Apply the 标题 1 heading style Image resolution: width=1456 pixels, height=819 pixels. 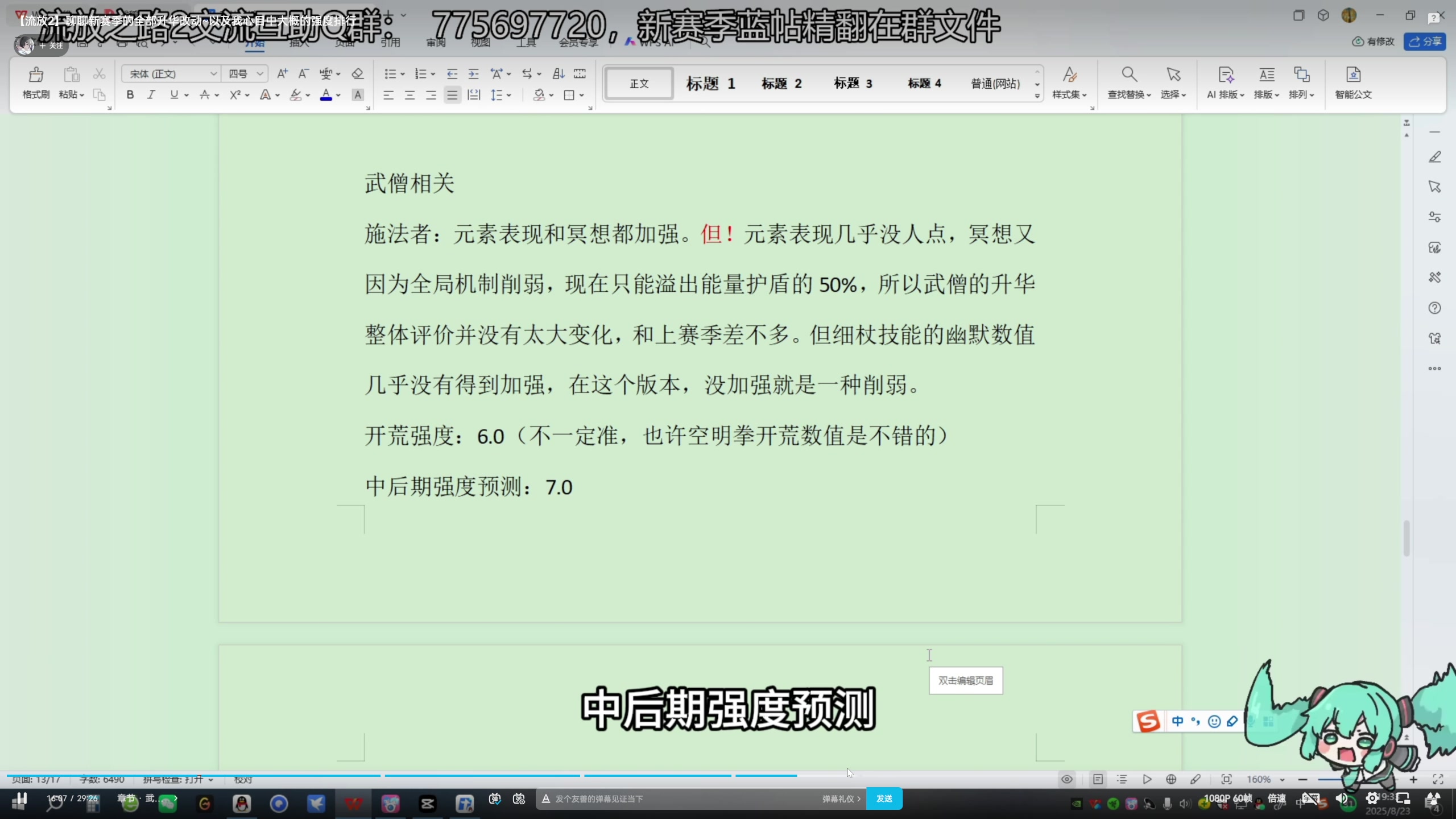tap(710, 84)
